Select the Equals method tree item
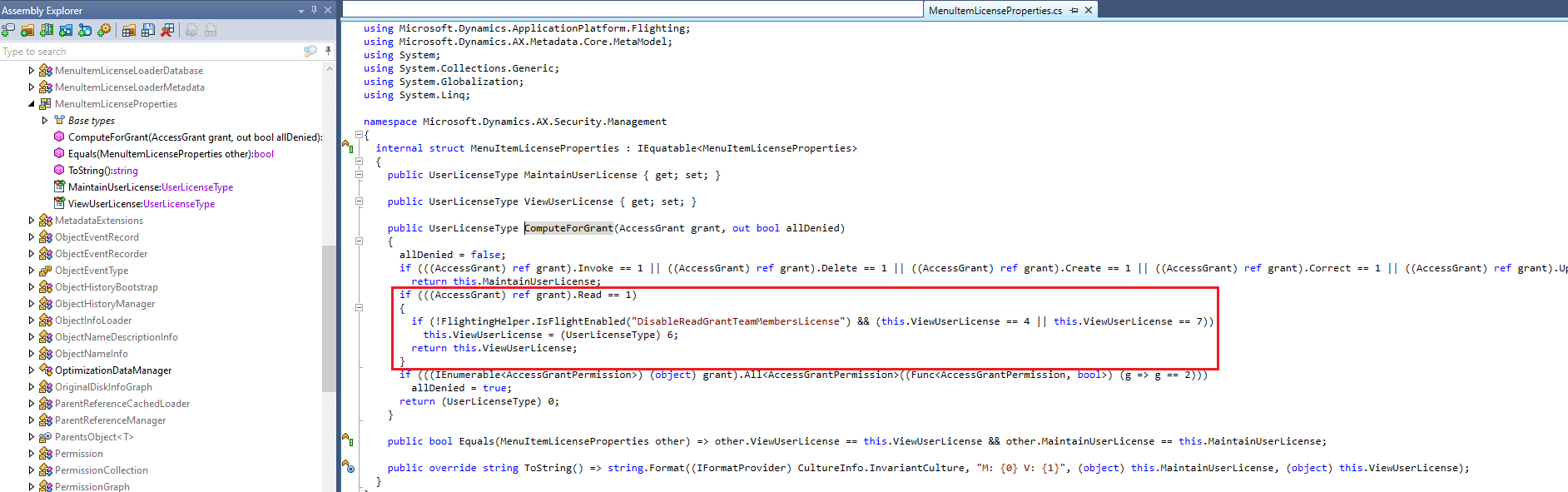Screen dimensions: 1568x492 (171, 154)
